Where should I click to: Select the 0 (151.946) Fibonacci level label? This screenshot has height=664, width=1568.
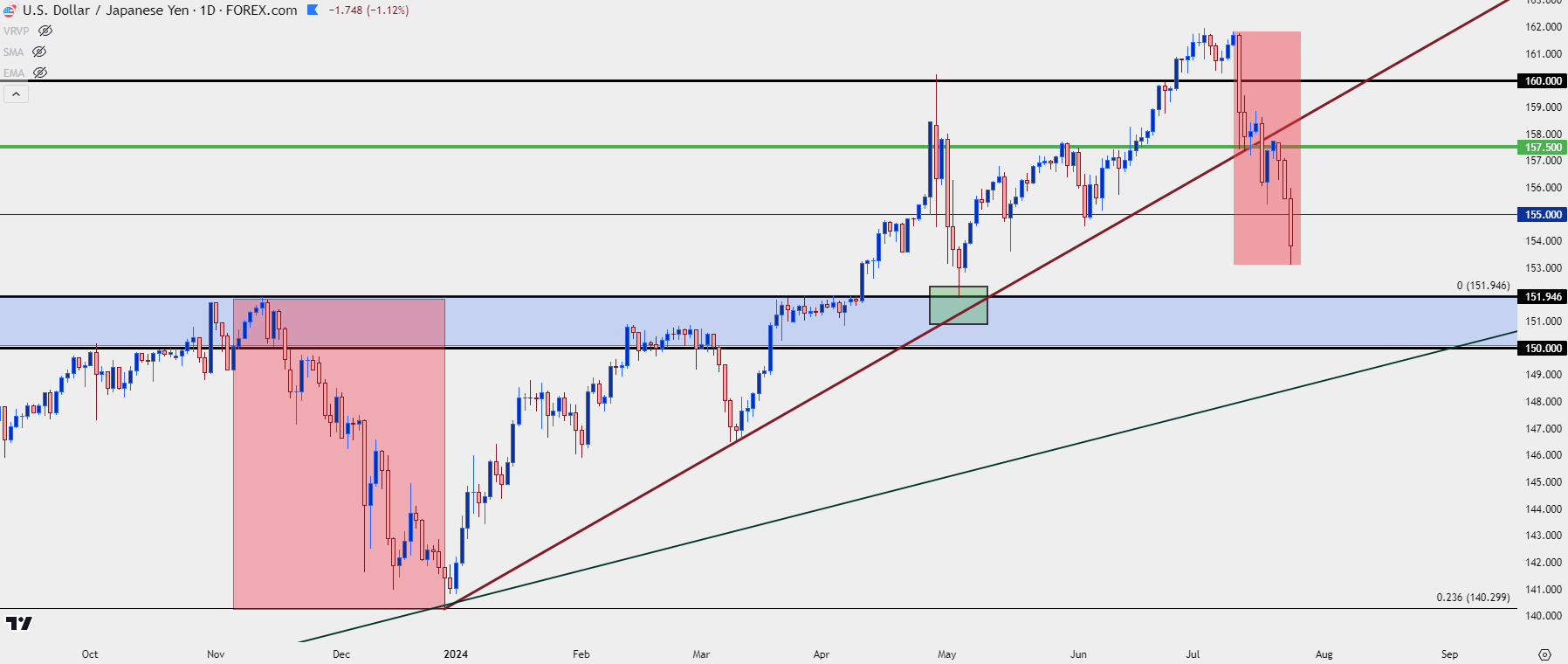1483,286
